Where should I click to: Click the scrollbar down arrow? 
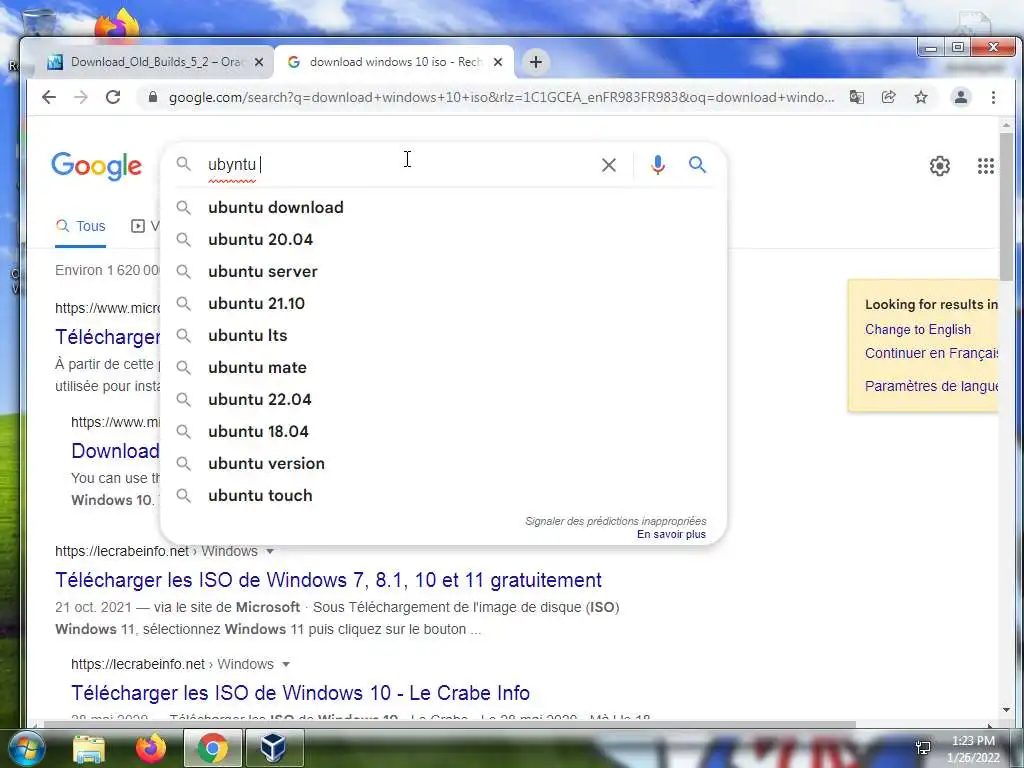click(x=1006, y=710)
